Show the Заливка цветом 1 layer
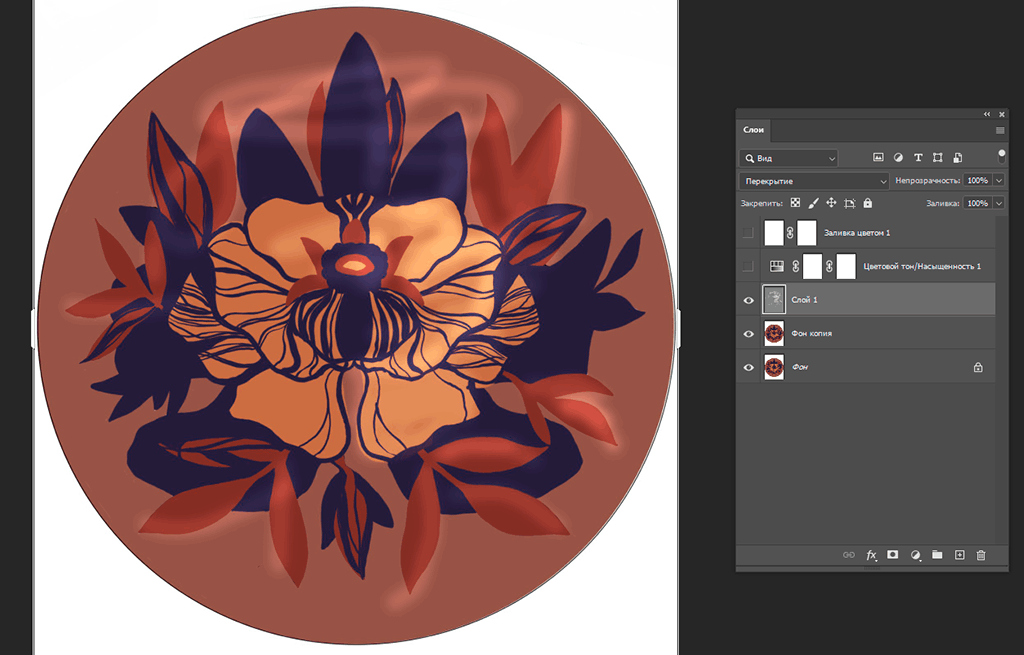The height and width of the screenshot is (655, 1024). 748,232
